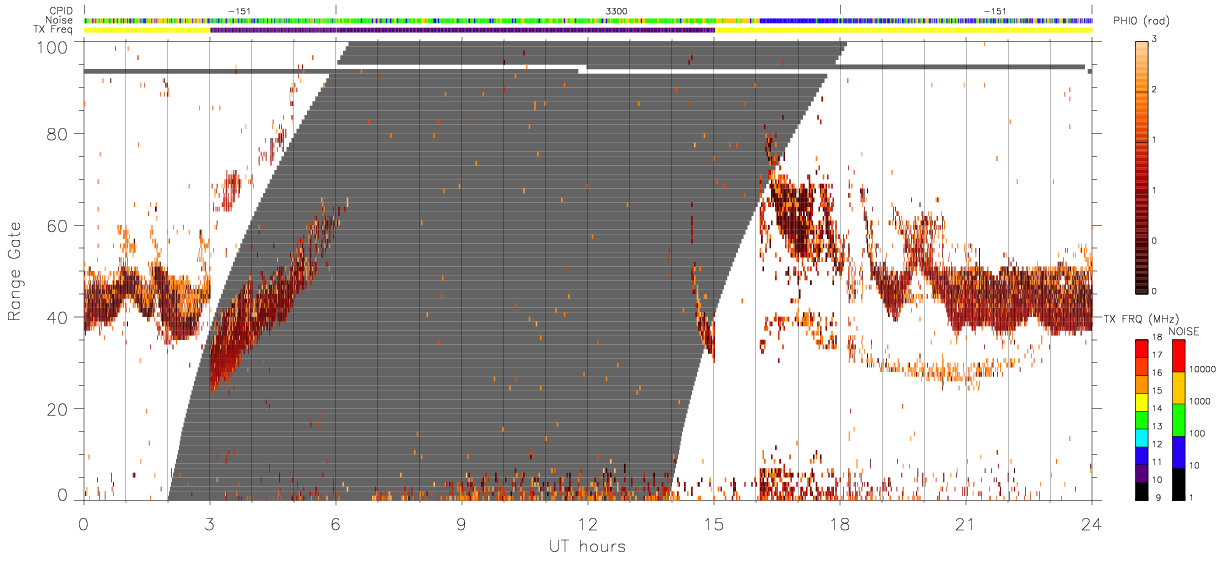Click the 'UT hours' axis label
The height and width of the screenshot is (567, 1228).
587,546
